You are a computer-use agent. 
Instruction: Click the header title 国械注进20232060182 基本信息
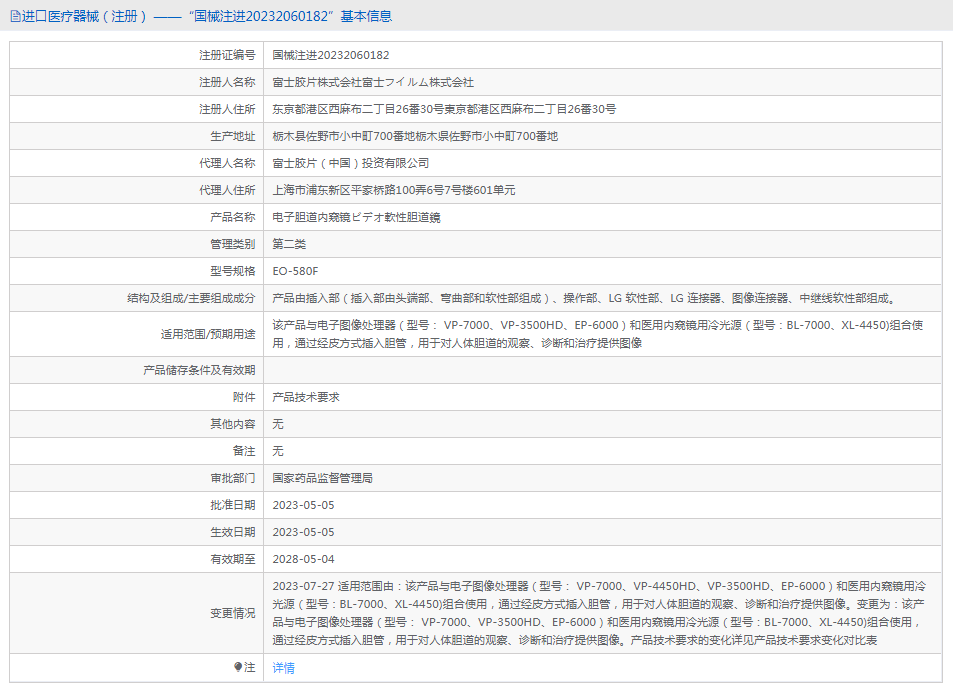[290, 16]
